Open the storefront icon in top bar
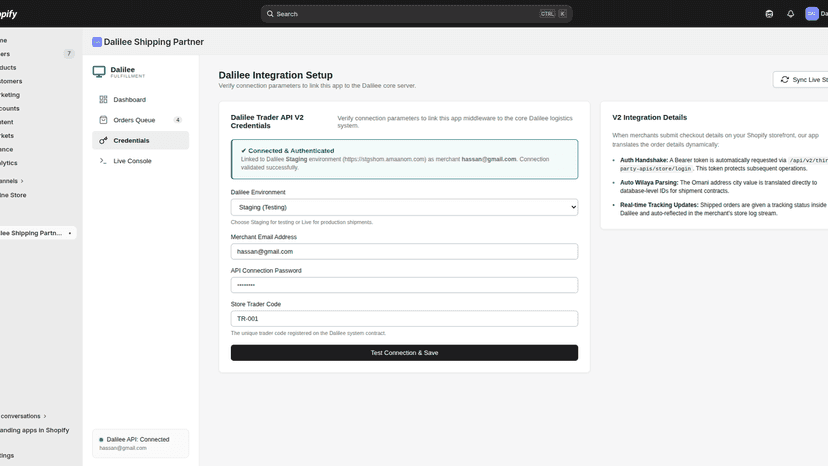 [769, 14]
